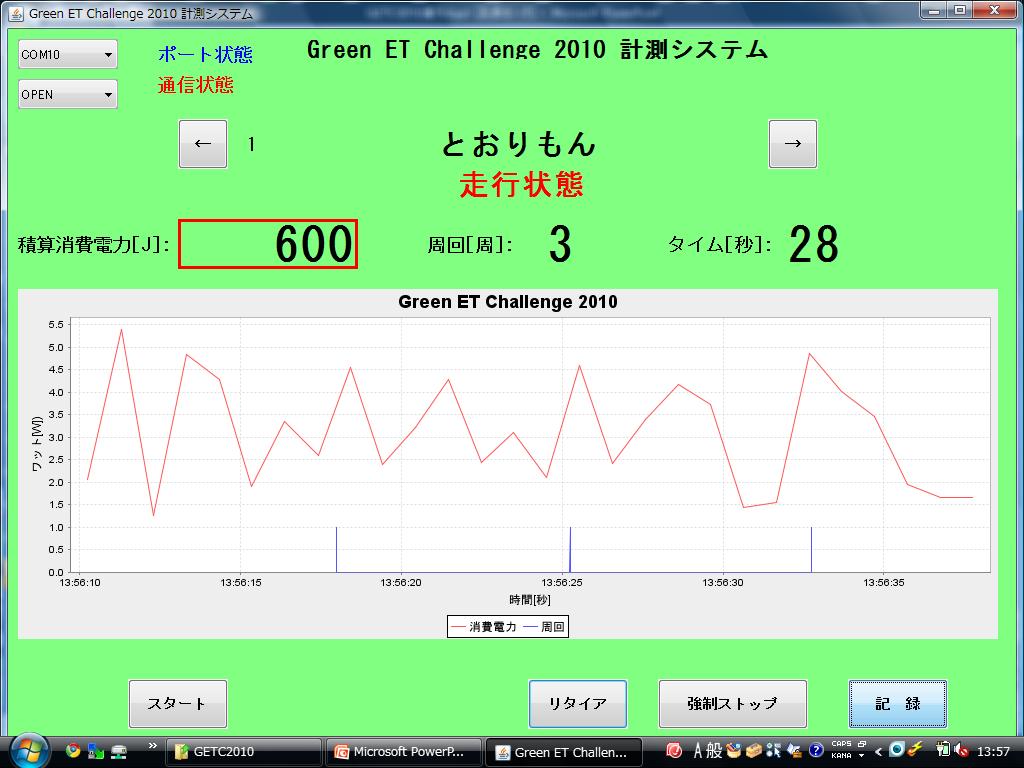The image size is (1024, 768).
Task: Click the IME help question mark icon
Action: 816,751
